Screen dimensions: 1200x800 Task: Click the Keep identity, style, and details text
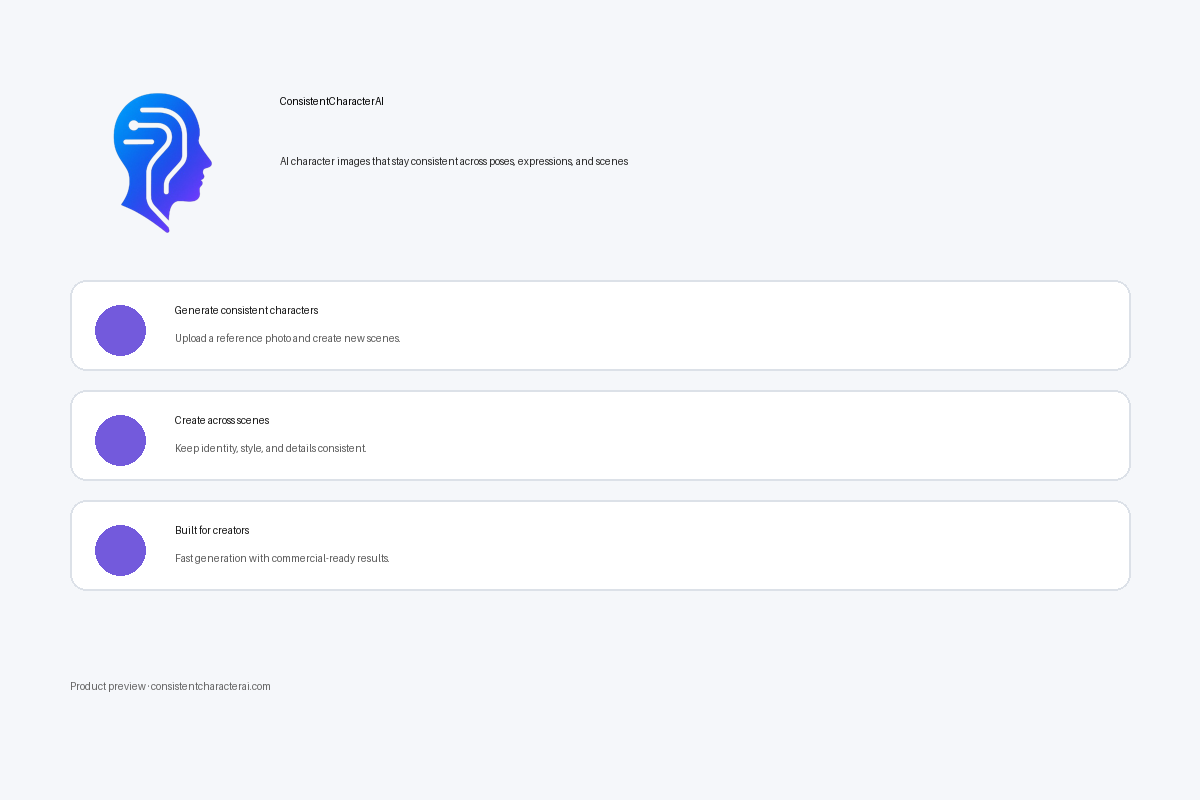tap(271, 448)
